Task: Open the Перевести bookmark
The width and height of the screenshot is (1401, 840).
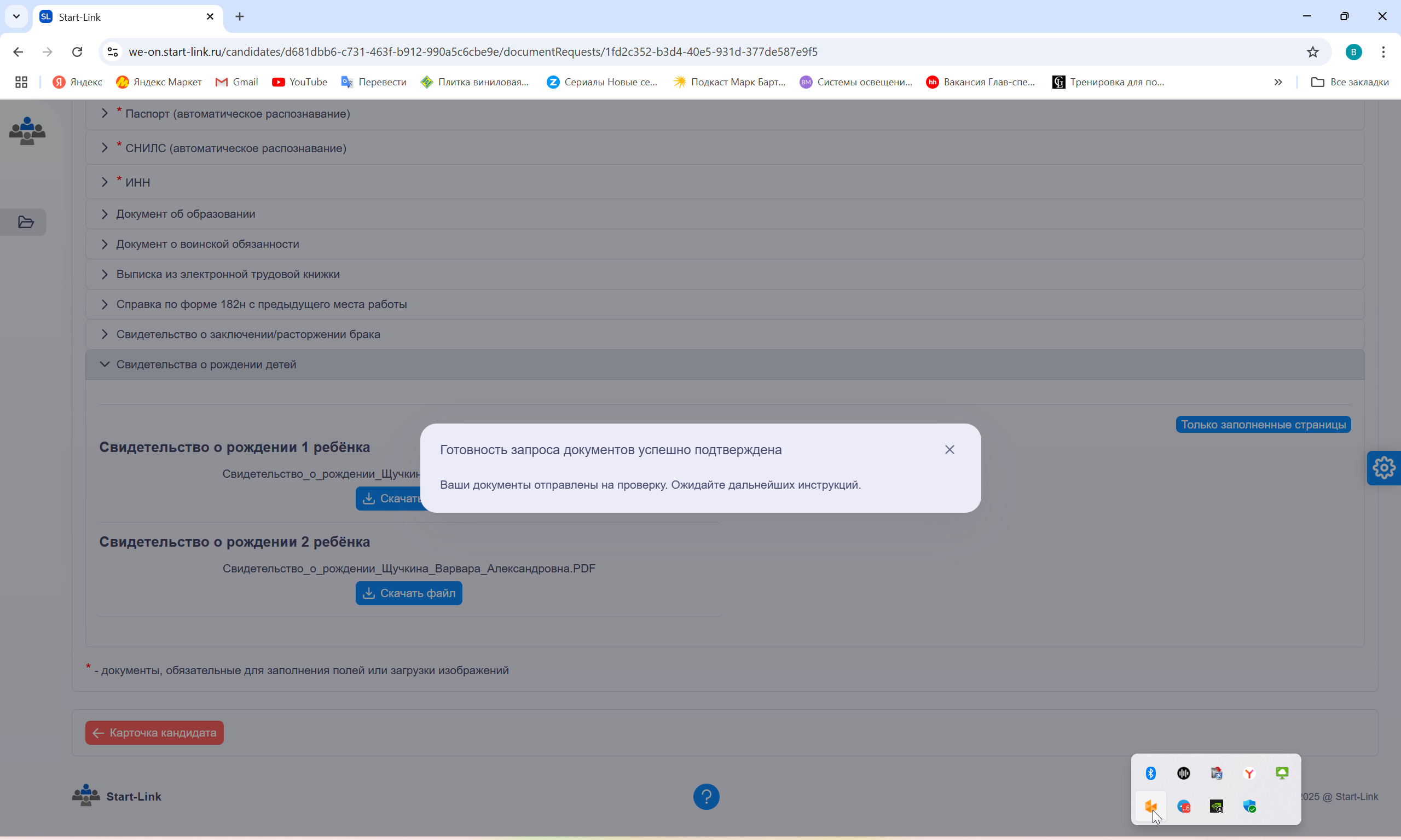Action: 374,82
